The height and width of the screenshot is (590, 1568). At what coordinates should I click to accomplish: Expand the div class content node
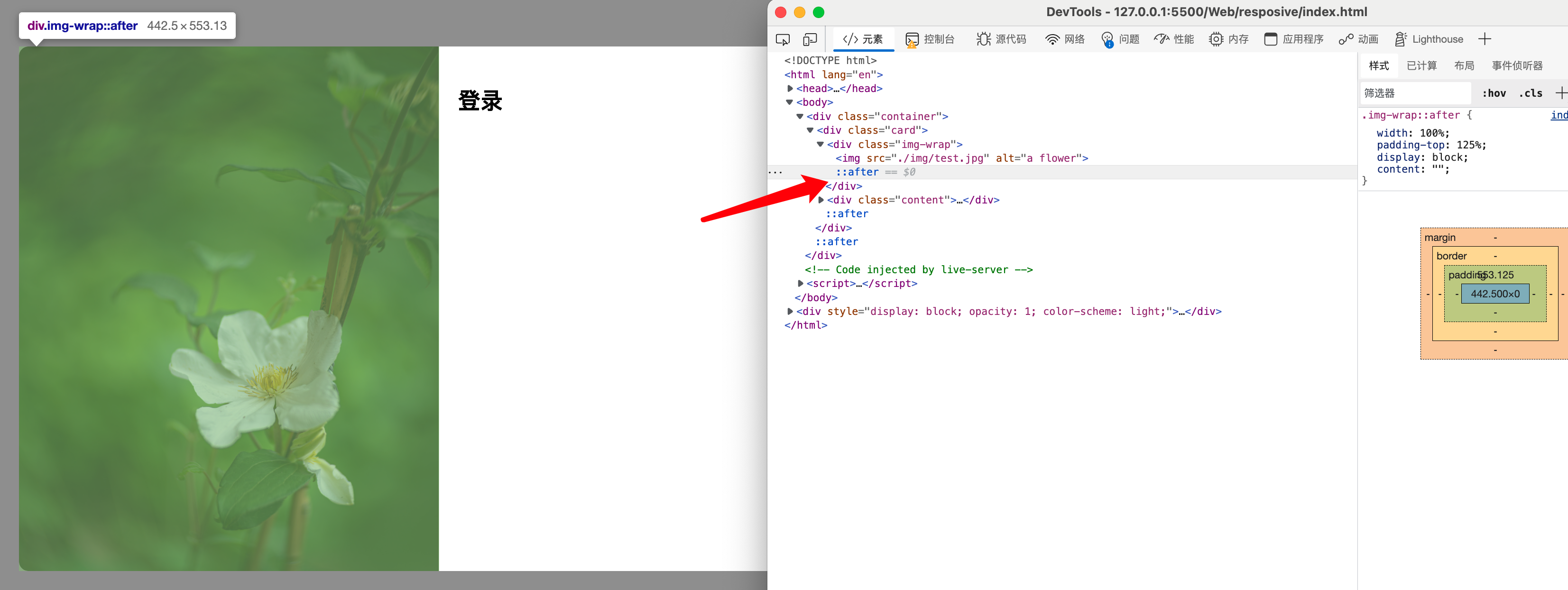click(x=821, y=200)
